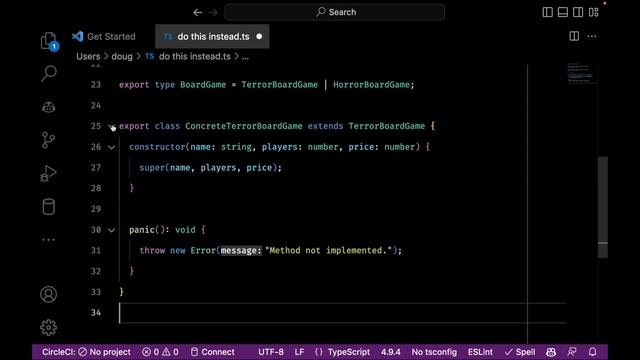Screen dimensions: 640x360
Task: Click the editor vertical scrollbar thumb
Action: tap(603, 207)
